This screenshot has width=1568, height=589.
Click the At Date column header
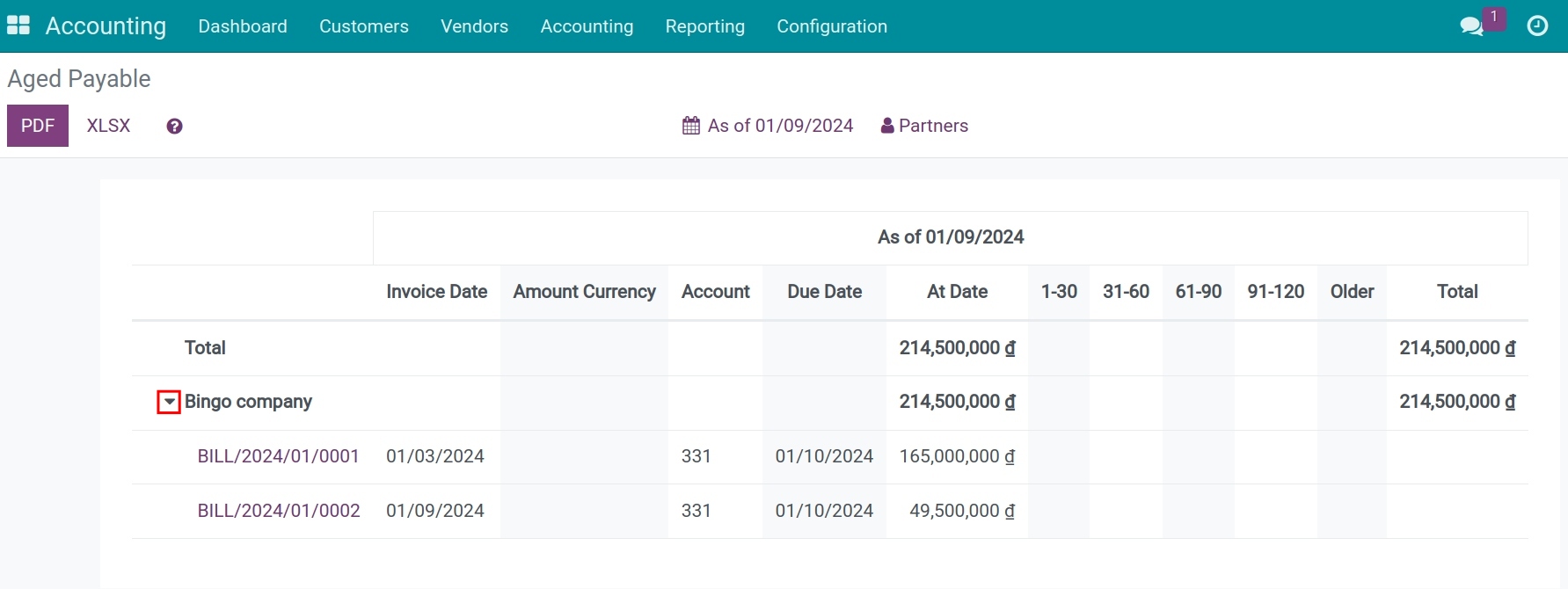click(x=957, y=292)
